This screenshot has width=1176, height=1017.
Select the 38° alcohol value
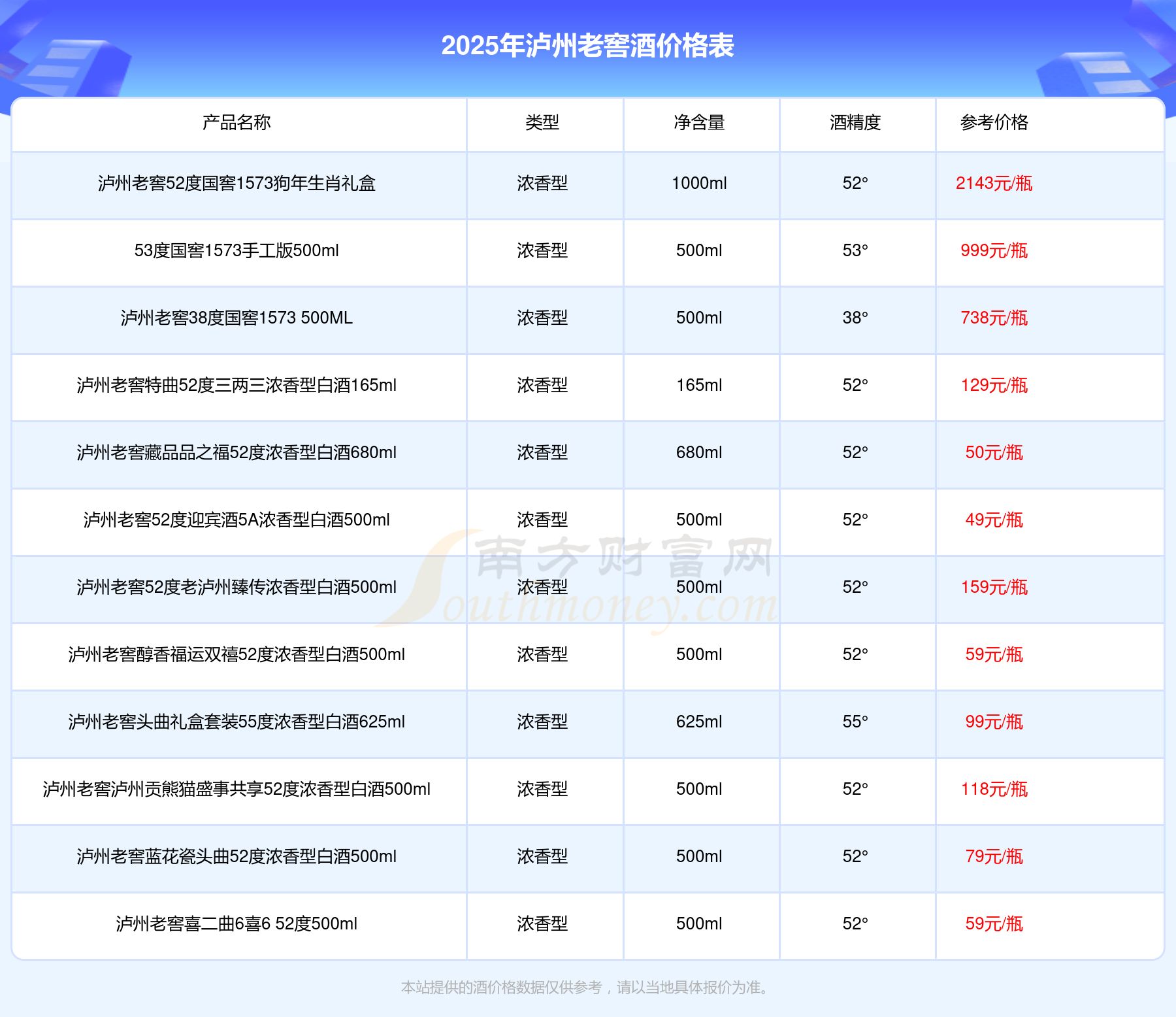(855, 318)
